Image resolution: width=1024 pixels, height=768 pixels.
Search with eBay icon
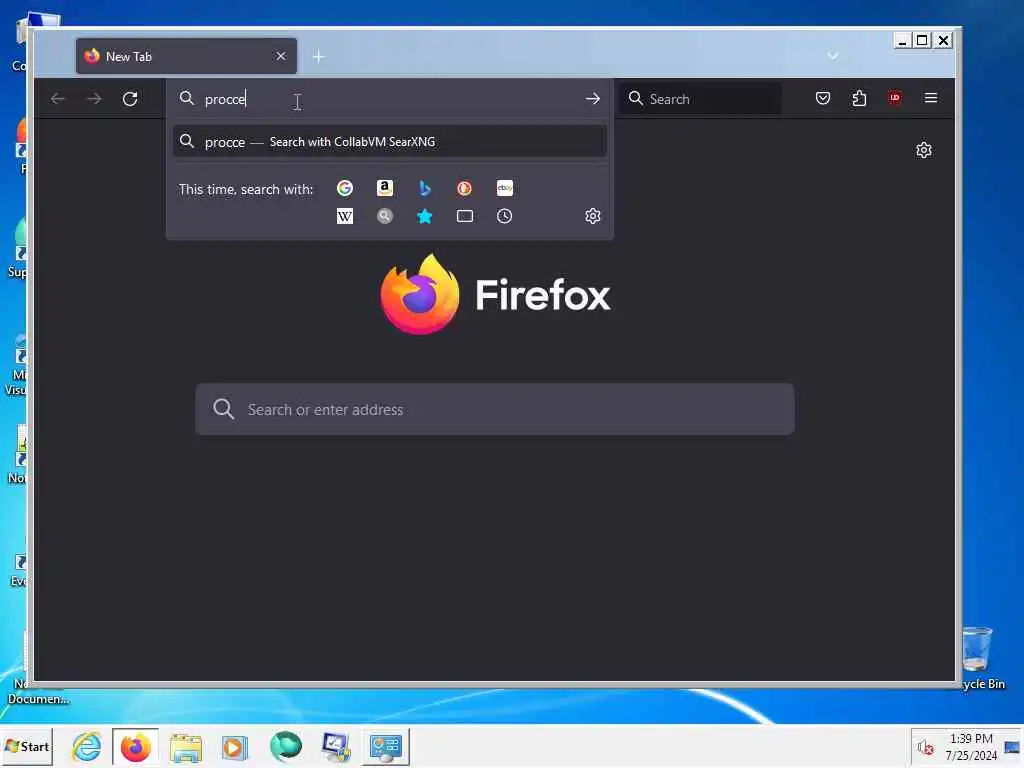tap(504, 188)
